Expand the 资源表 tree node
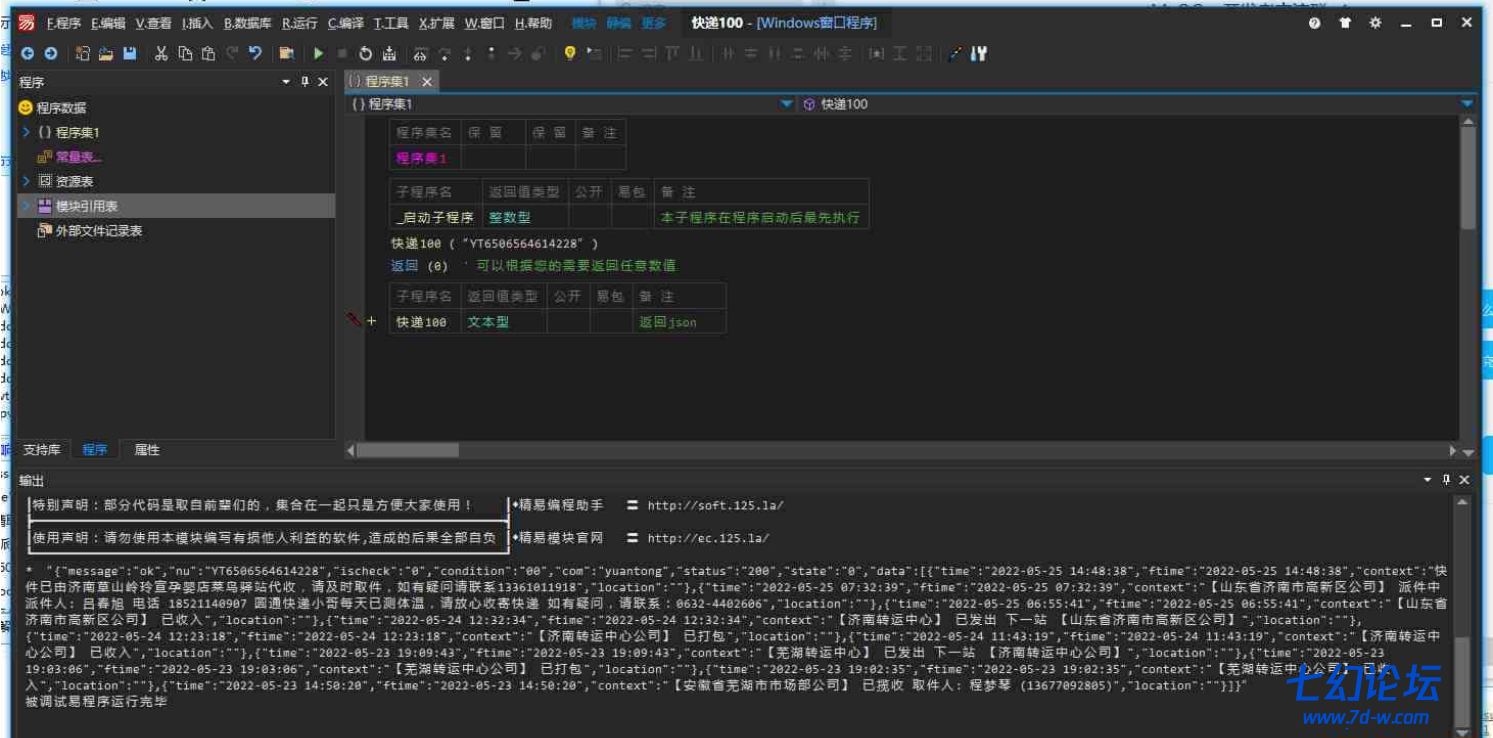The image size is (1493, 738). tap(26, 181)
